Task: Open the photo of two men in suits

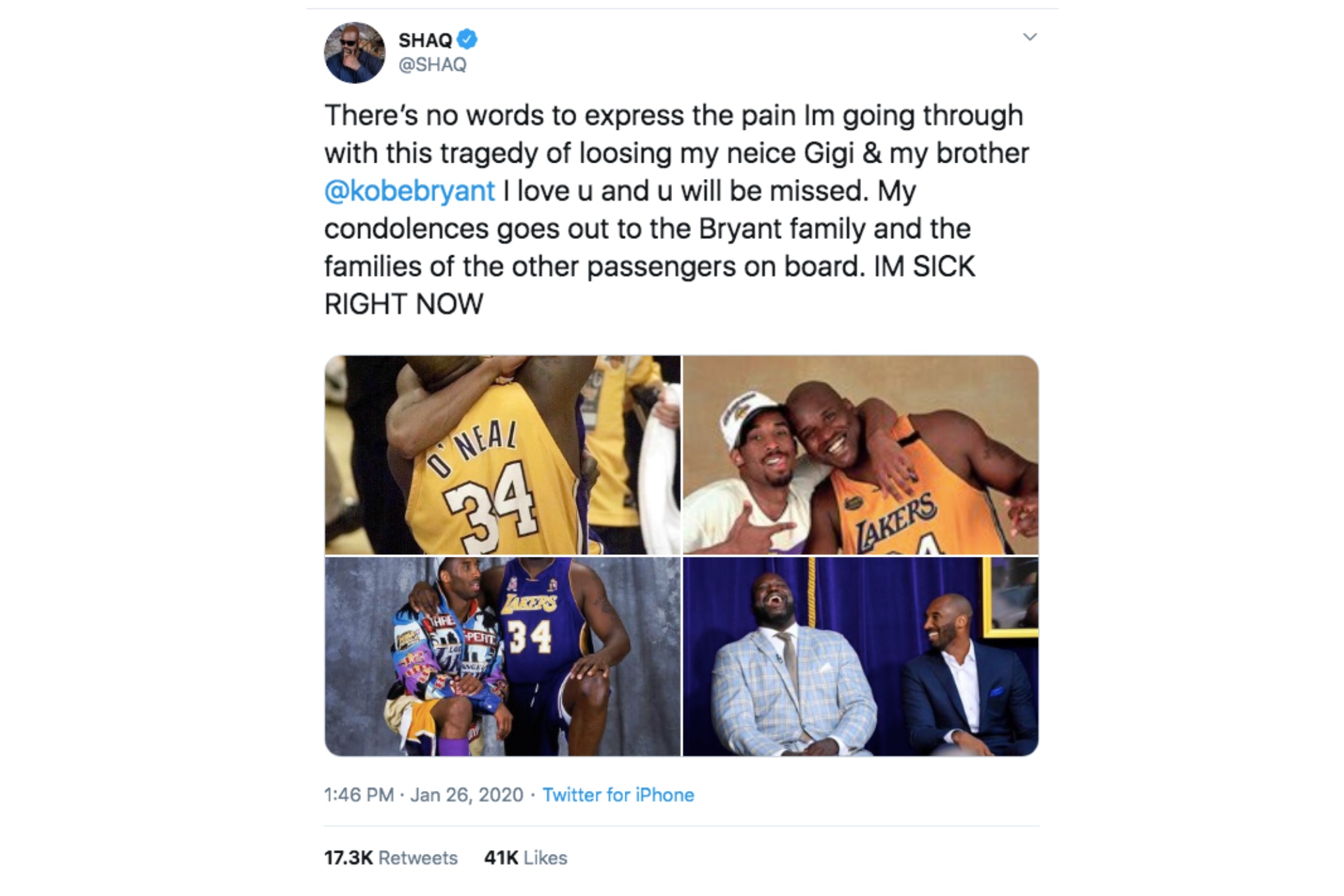Action: tap(860, 657)
